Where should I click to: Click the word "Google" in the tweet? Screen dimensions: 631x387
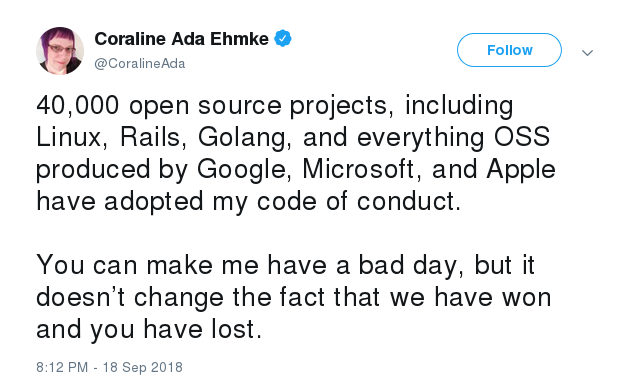241,169
